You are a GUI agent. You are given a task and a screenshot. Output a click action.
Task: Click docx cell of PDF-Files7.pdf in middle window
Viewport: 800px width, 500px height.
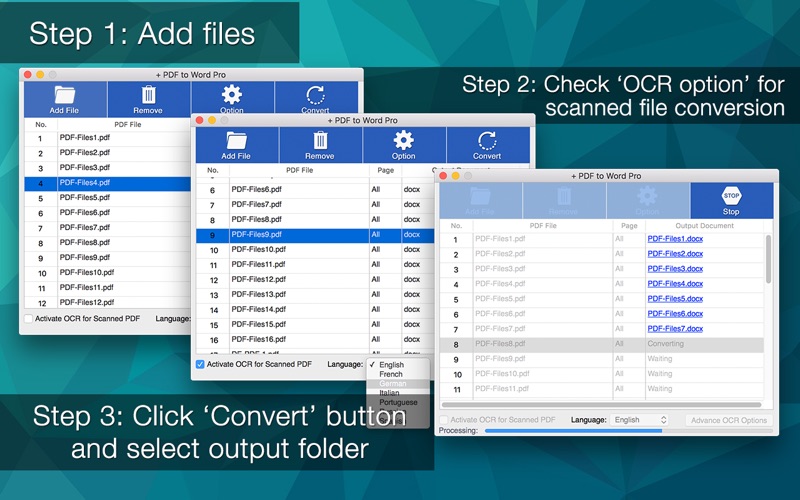coord(412,205)
